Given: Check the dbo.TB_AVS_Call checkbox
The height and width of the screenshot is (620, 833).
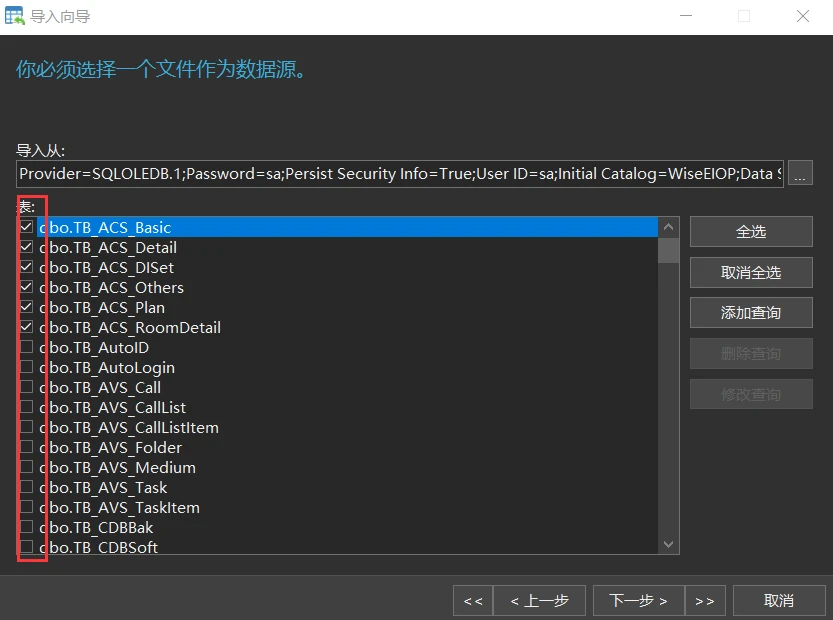Looking at the screenshot, I should click(x=27, y=387).
